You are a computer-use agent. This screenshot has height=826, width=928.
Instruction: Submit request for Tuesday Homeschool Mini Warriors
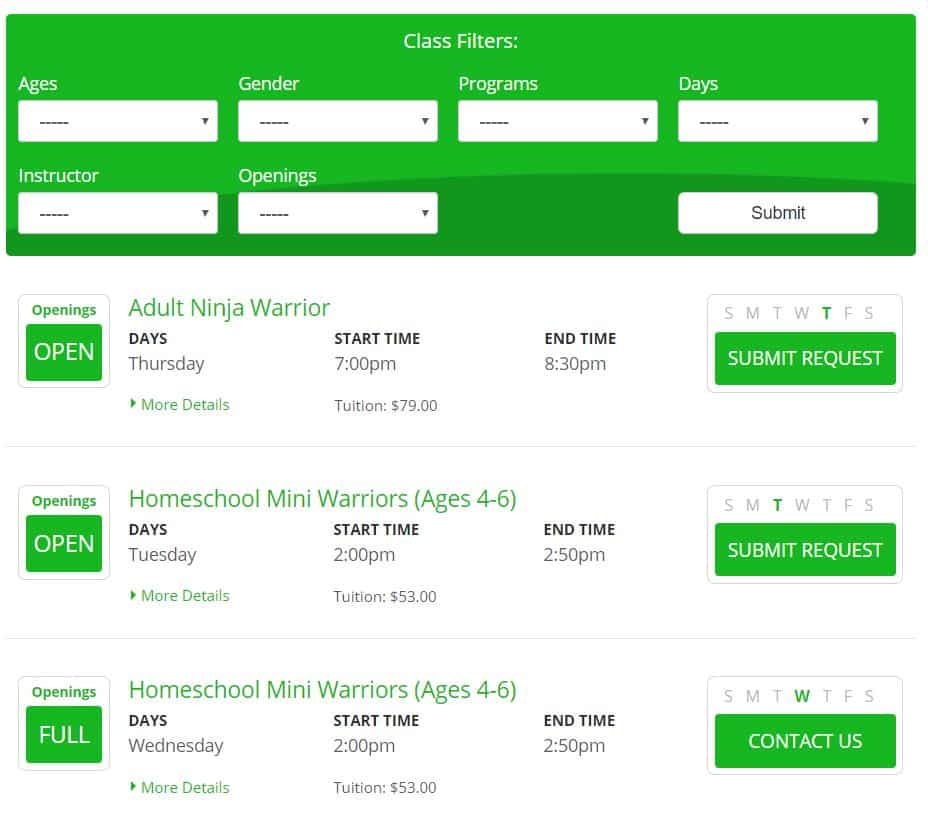(x=805, y=550)
